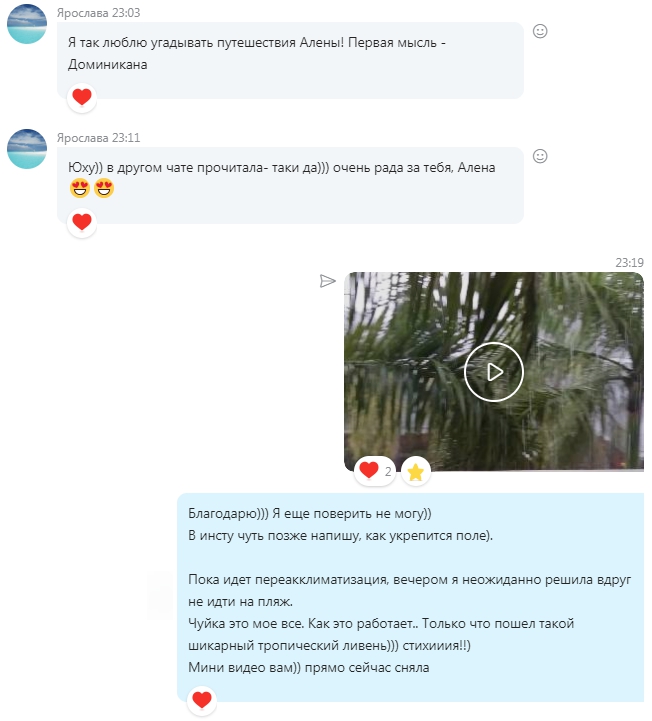Click sender name Ярослава at 23:03

pos(83,13)
